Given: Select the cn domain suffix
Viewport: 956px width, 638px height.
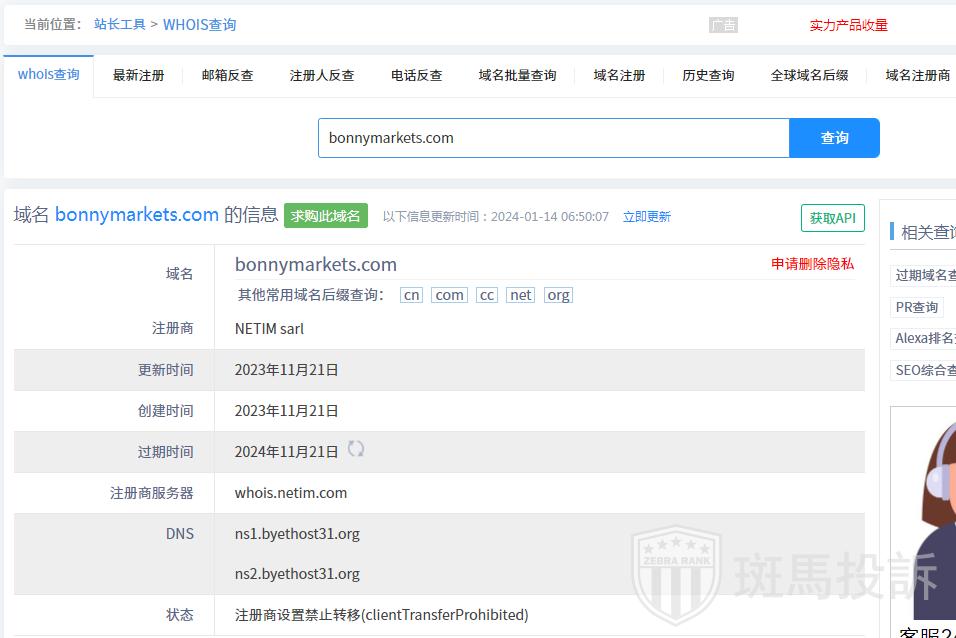Looking at the screenshot, I should point(411,295).
